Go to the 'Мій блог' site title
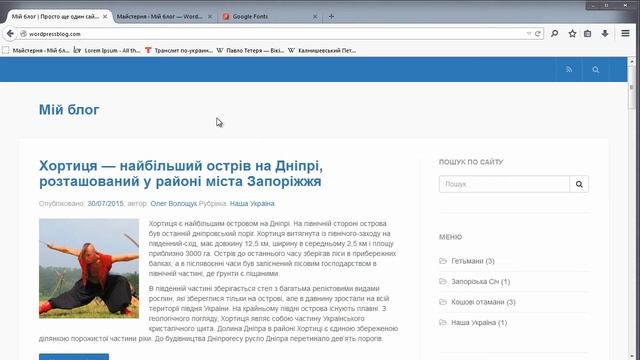 click(x=69, y=109)
